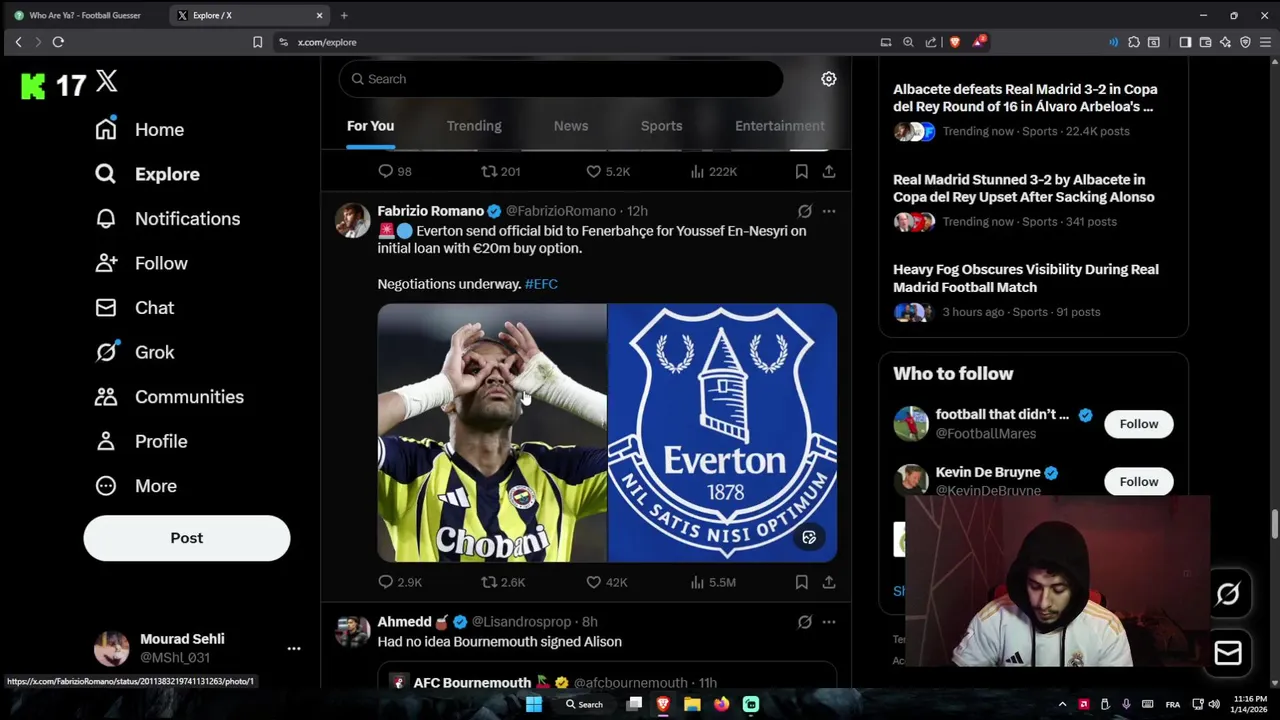Open more options on Fabrizio Romano's post
The height and width of the screenshot is (720, 1280).
pos(829,211)
